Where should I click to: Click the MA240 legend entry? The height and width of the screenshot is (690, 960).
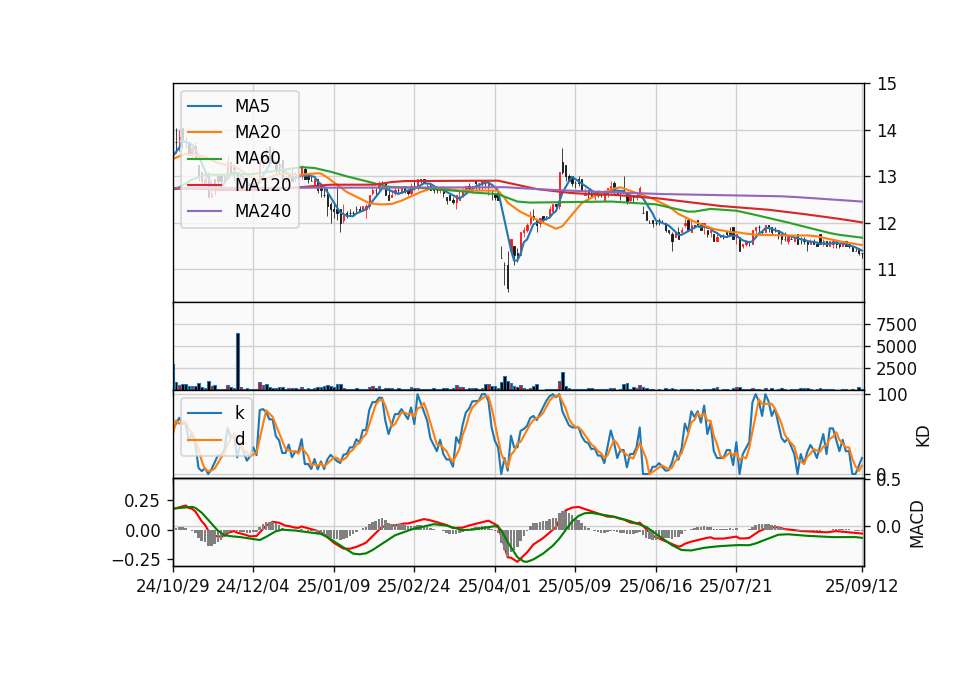pyautogui.click(x=239, y=211)
